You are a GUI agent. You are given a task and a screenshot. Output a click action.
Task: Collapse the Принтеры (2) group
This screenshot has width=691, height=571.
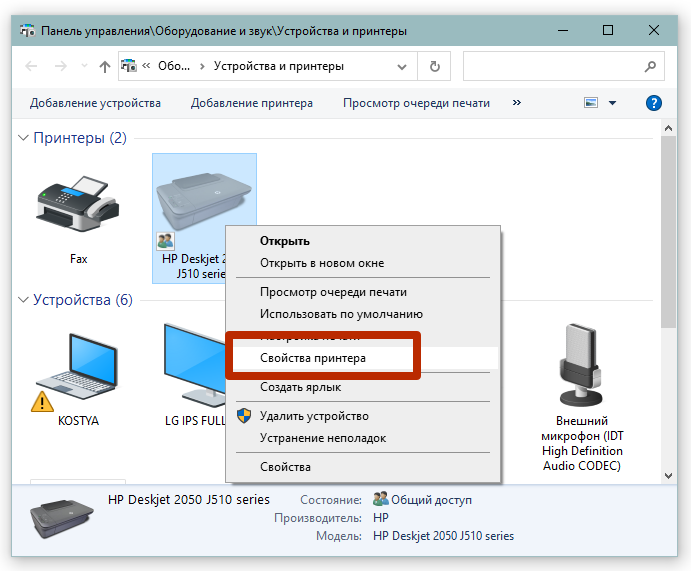point(23,137)
